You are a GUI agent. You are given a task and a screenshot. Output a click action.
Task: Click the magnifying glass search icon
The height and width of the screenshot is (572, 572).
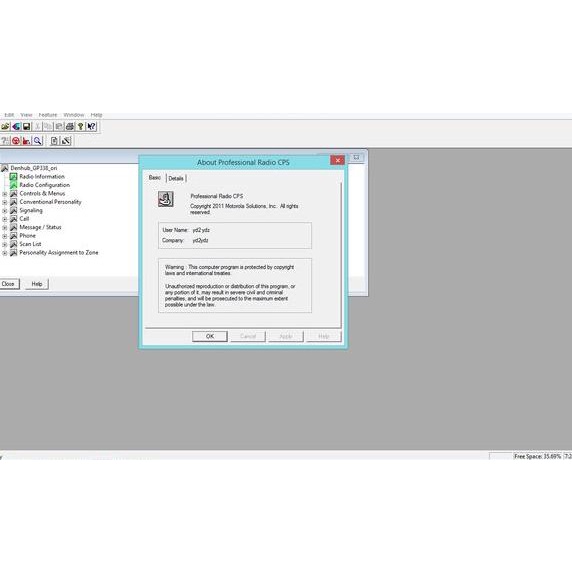[38, 141]
